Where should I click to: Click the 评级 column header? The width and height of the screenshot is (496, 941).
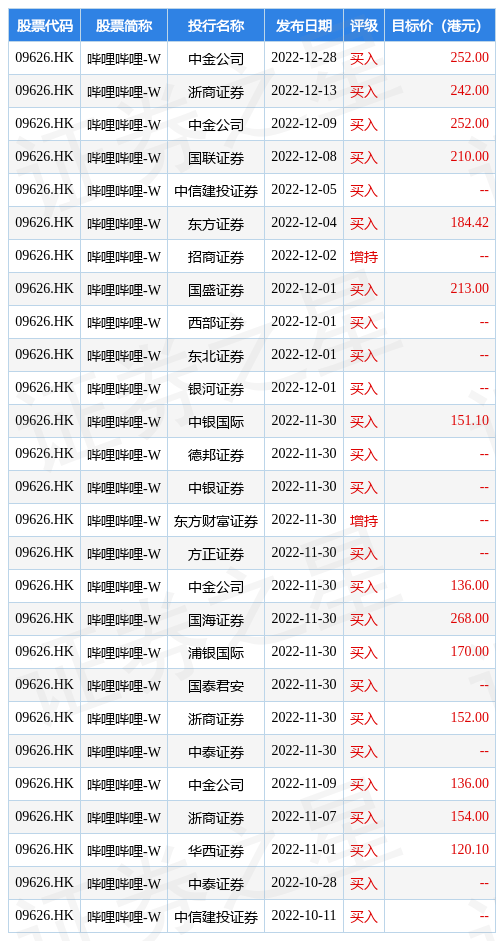pyautogui.click(x=364, y=25)
